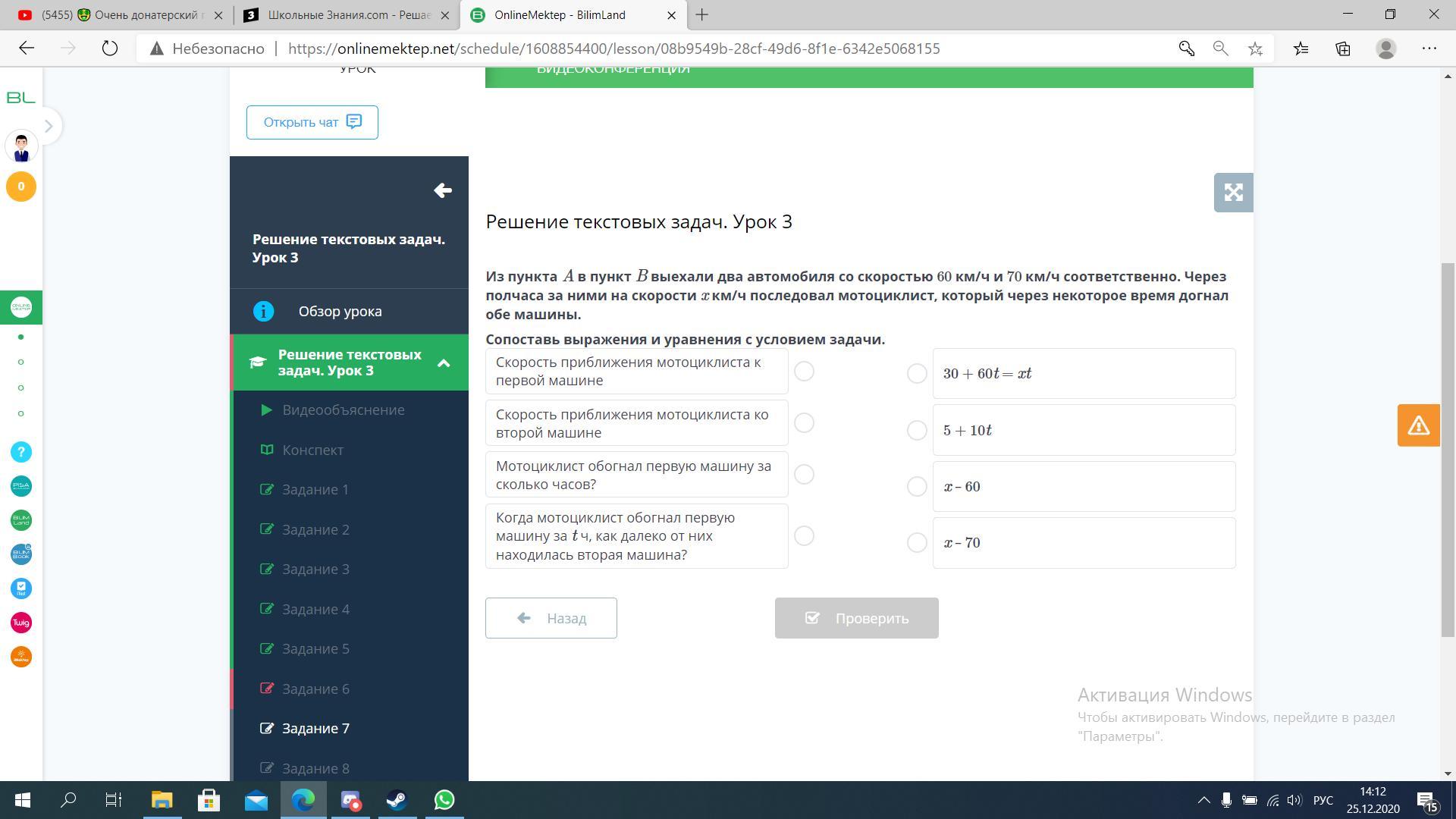Click the fullscreen expand icon
1456x819 pixels.
point(1233,193)
